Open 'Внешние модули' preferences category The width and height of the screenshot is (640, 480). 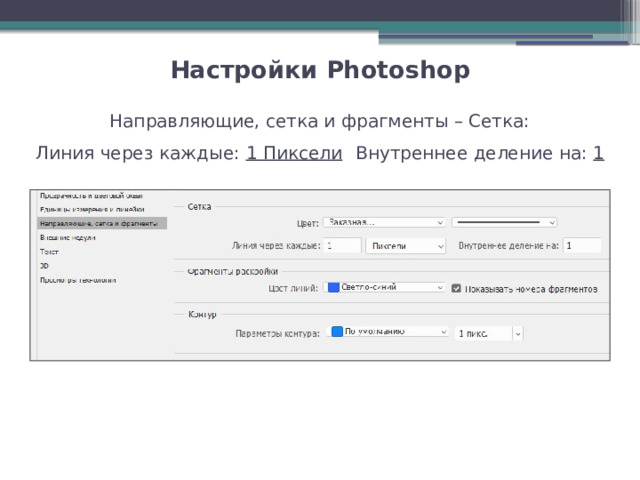coord(68,238)
